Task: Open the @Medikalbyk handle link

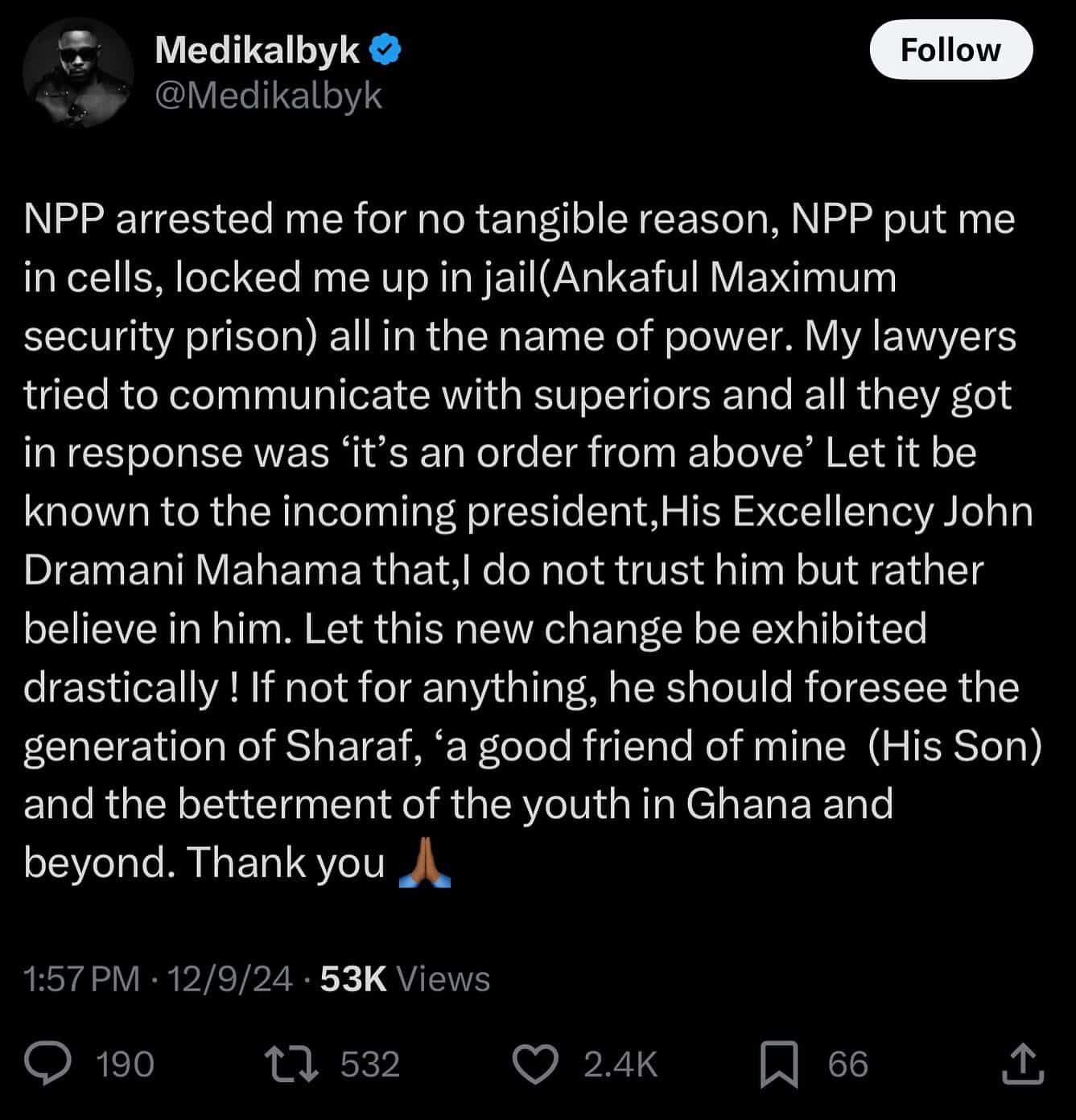Action: (268, 97)
